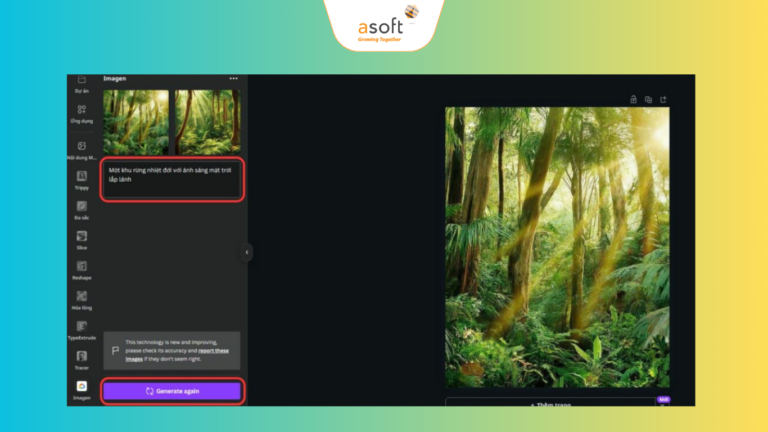The height and width of the screenshot is (432, 768).
Task: Select the first generated jungle thumbnail
Action: 137,121
